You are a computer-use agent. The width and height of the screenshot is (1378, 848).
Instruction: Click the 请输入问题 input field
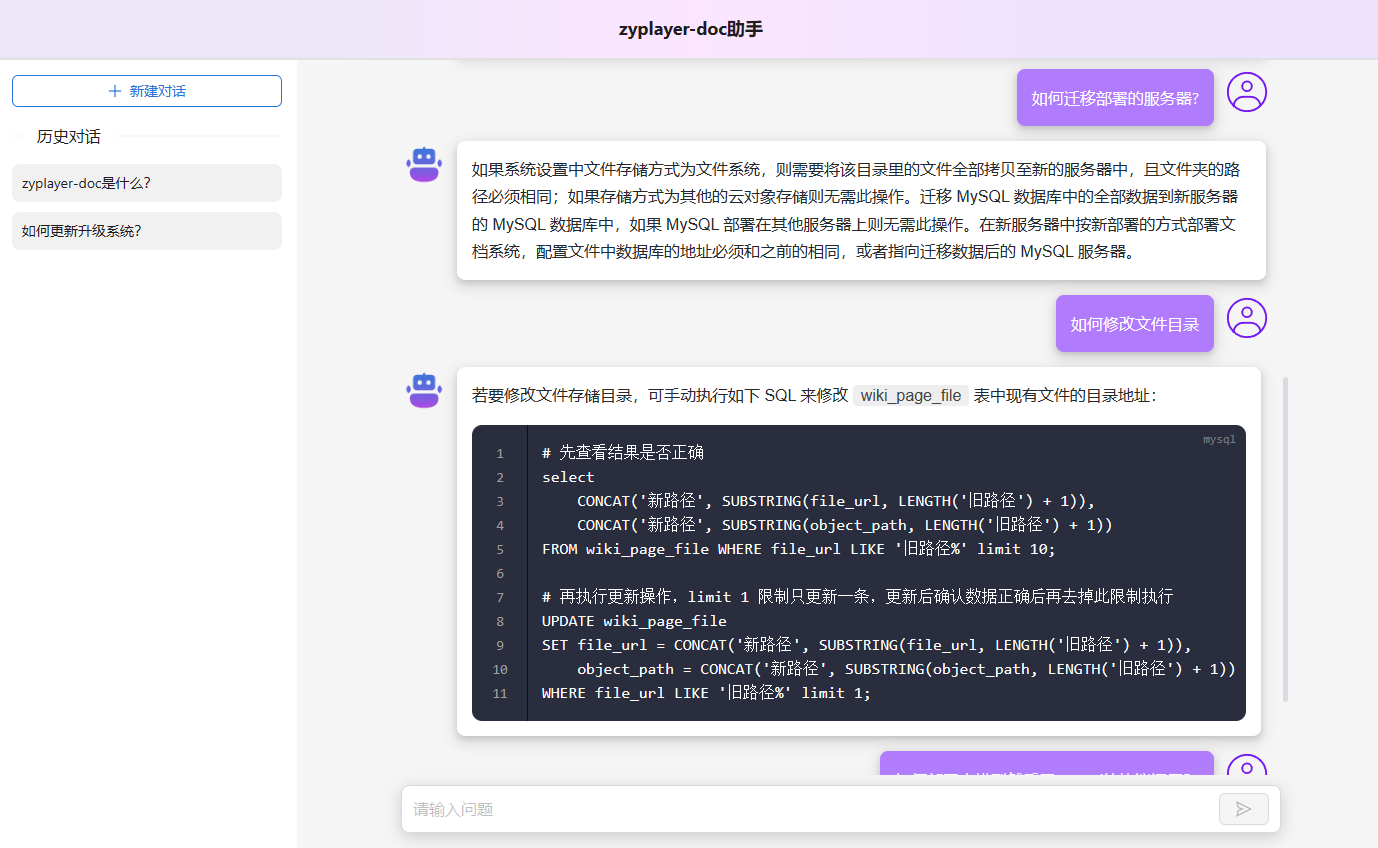coord(811,809)
